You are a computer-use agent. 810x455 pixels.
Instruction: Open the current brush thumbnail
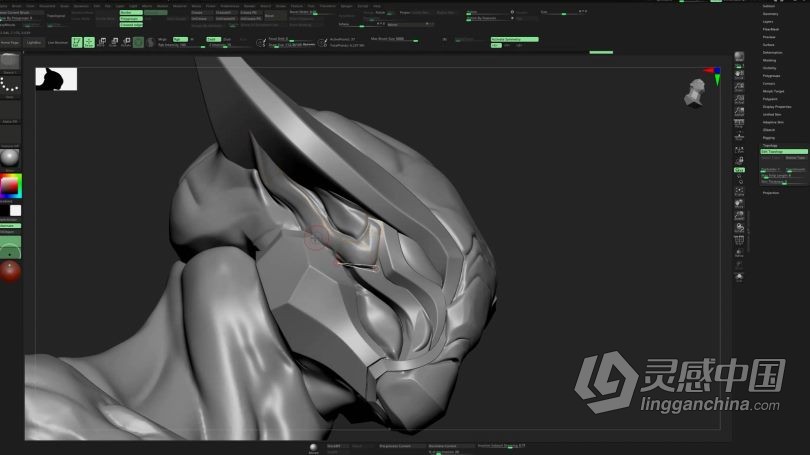point(10,62)
